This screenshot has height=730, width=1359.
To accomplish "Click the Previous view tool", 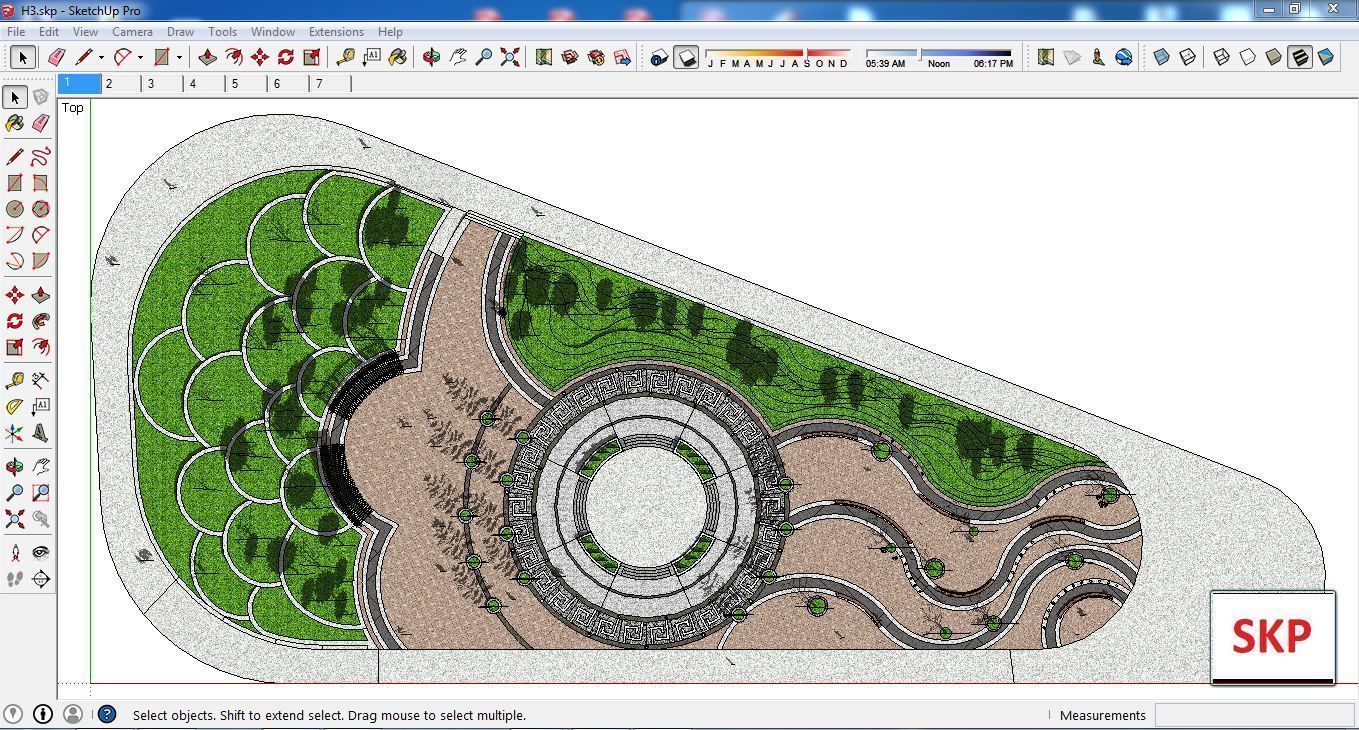I will click(40, 519).
